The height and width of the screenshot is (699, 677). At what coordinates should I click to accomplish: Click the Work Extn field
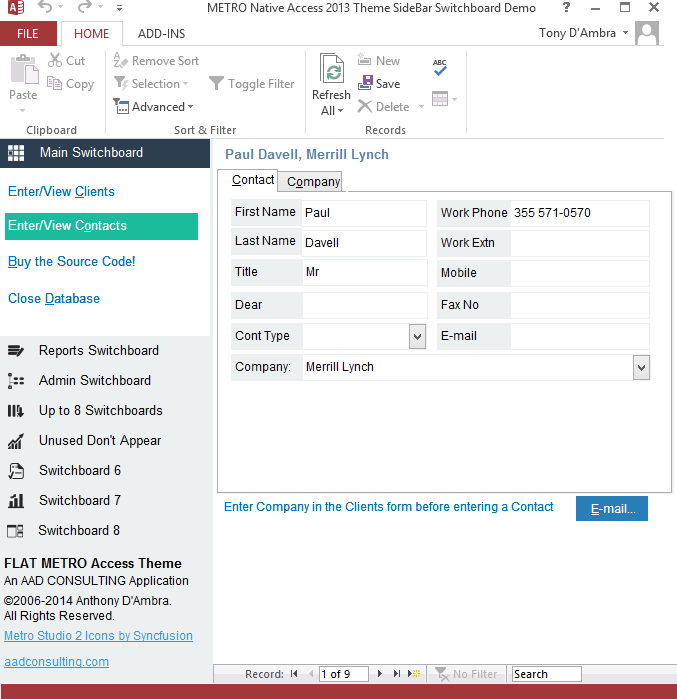(579, 243)
